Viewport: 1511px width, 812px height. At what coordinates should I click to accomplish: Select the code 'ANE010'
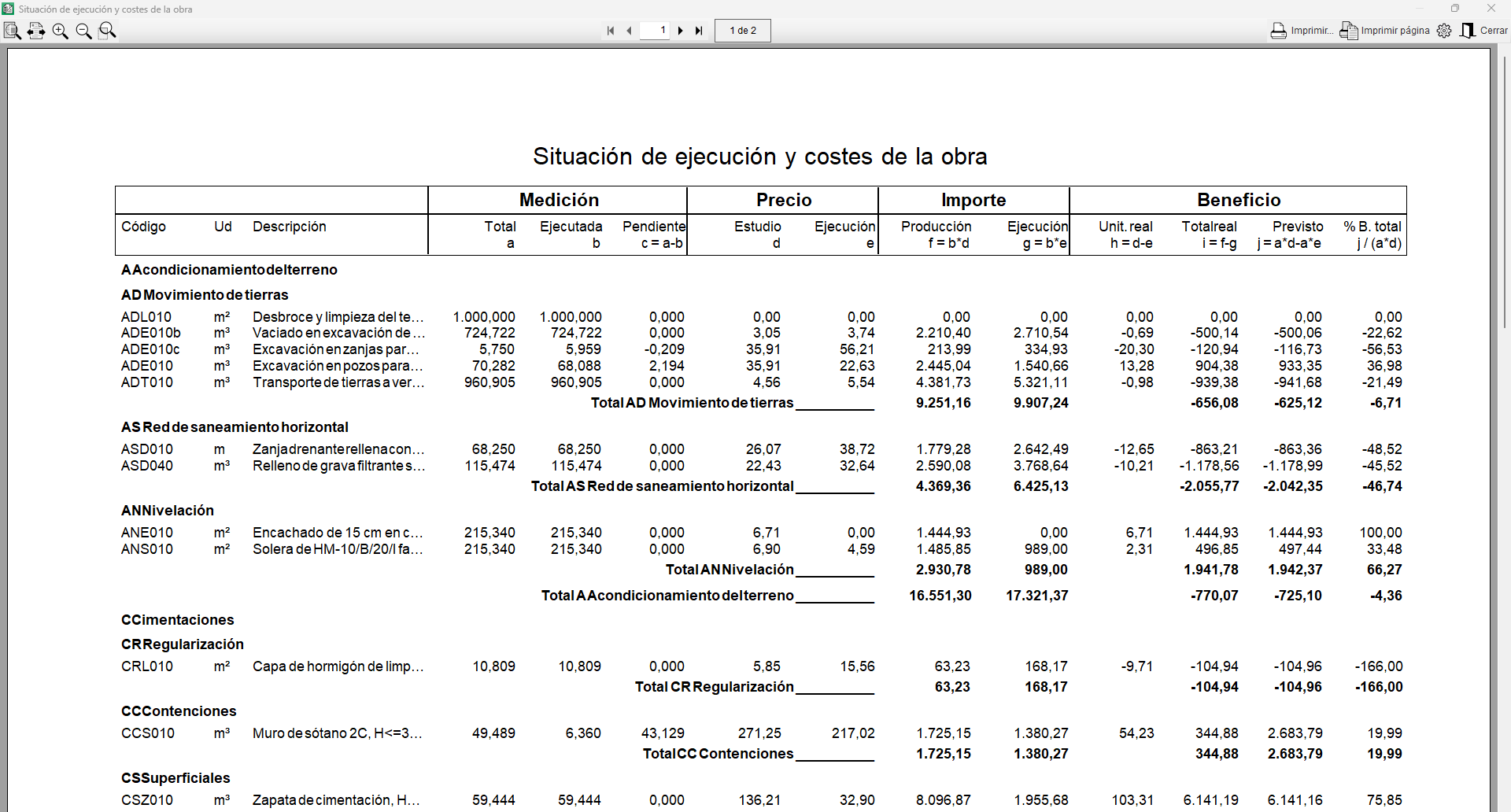[146, 533]
